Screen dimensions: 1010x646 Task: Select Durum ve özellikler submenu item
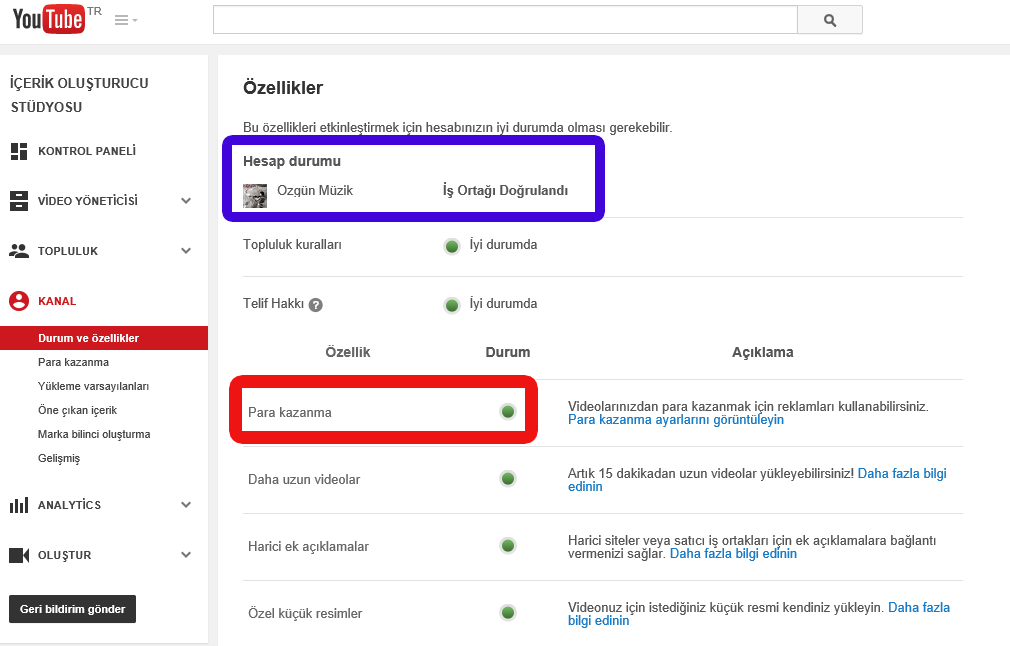pyautogui.click(x=104, y=338)
